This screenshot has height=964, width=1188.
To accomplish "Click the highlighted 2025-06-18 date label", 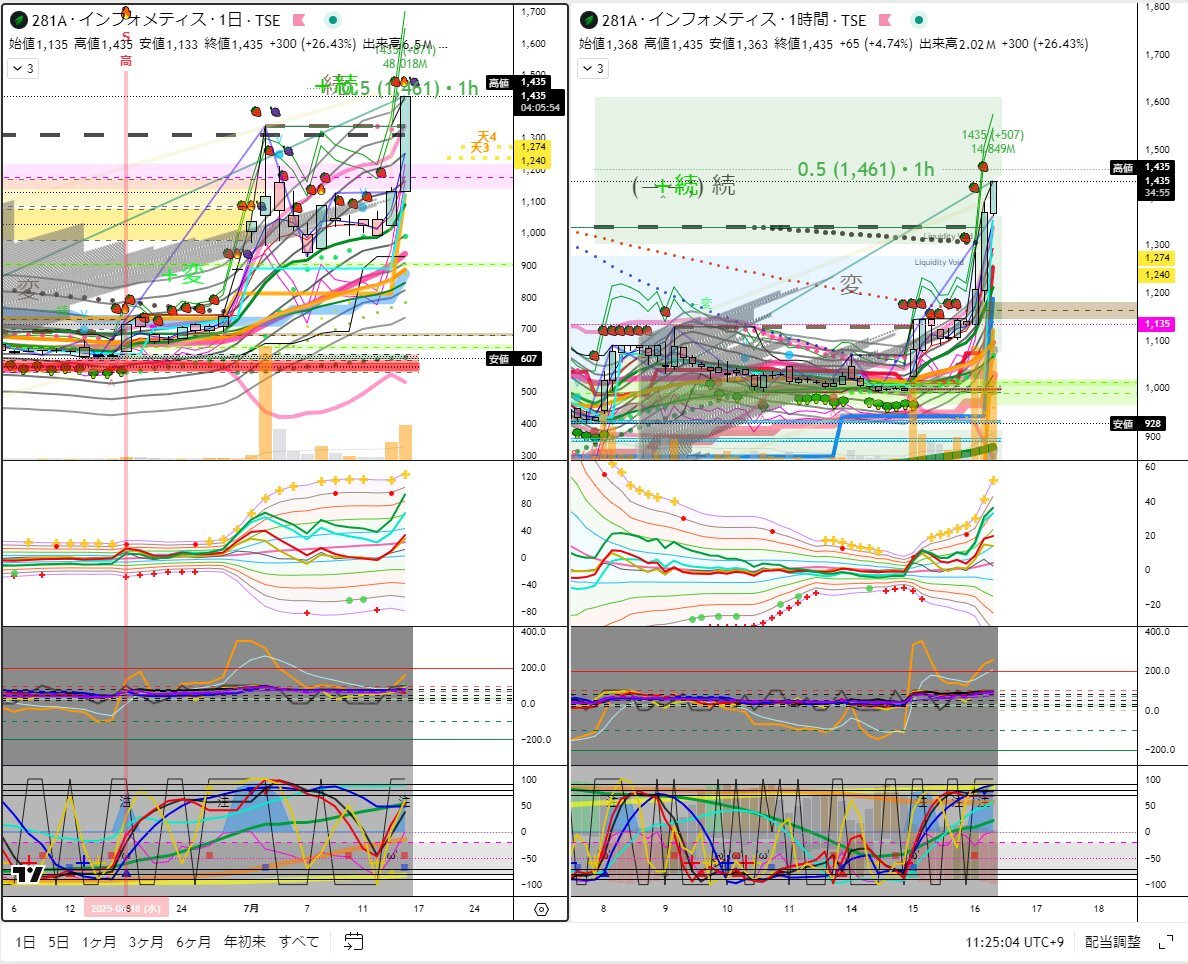I will click(x=125, y=908).
